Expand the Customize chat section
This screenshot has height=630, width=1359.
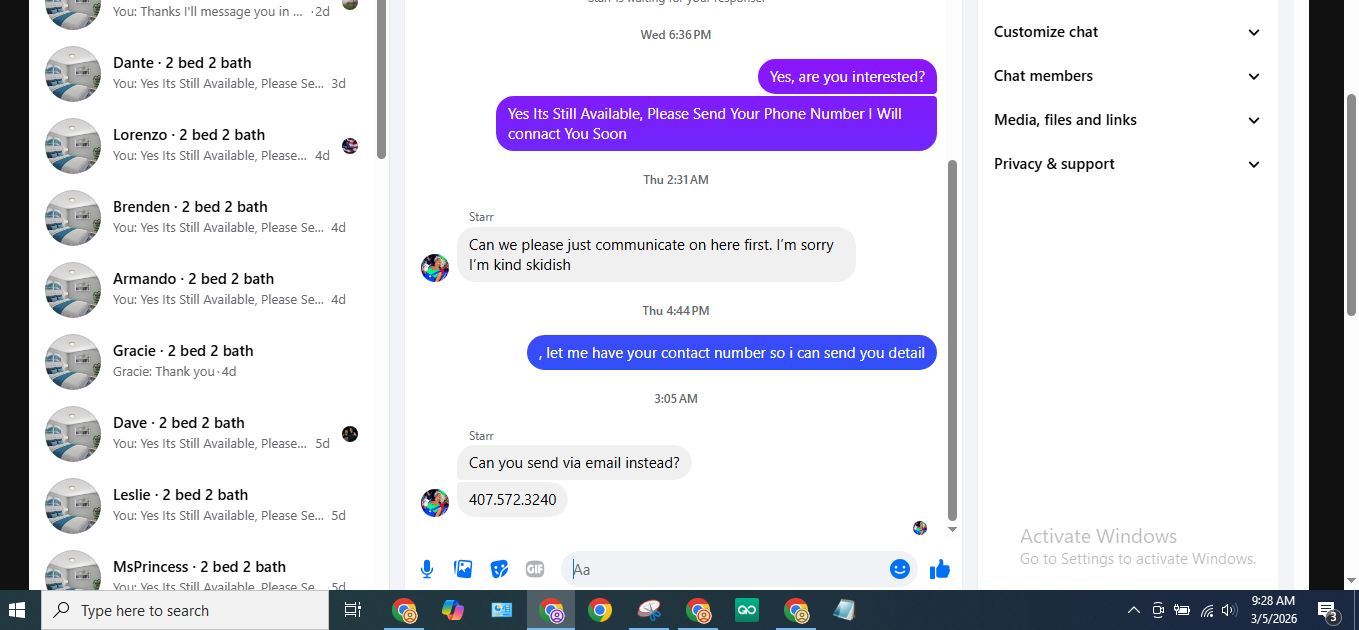1127,32
